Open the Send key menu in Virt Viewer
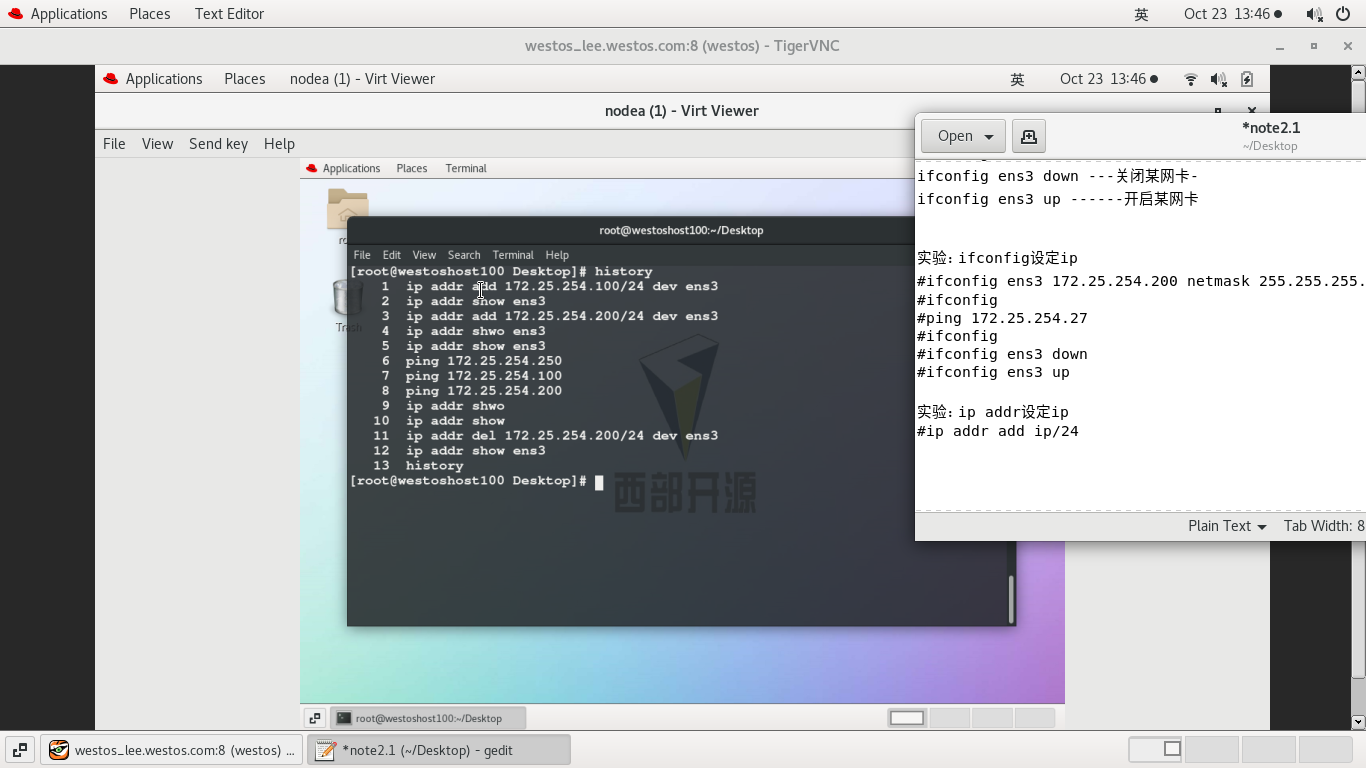The width and height of the screenshot is (1366, 768). point(218,143)
